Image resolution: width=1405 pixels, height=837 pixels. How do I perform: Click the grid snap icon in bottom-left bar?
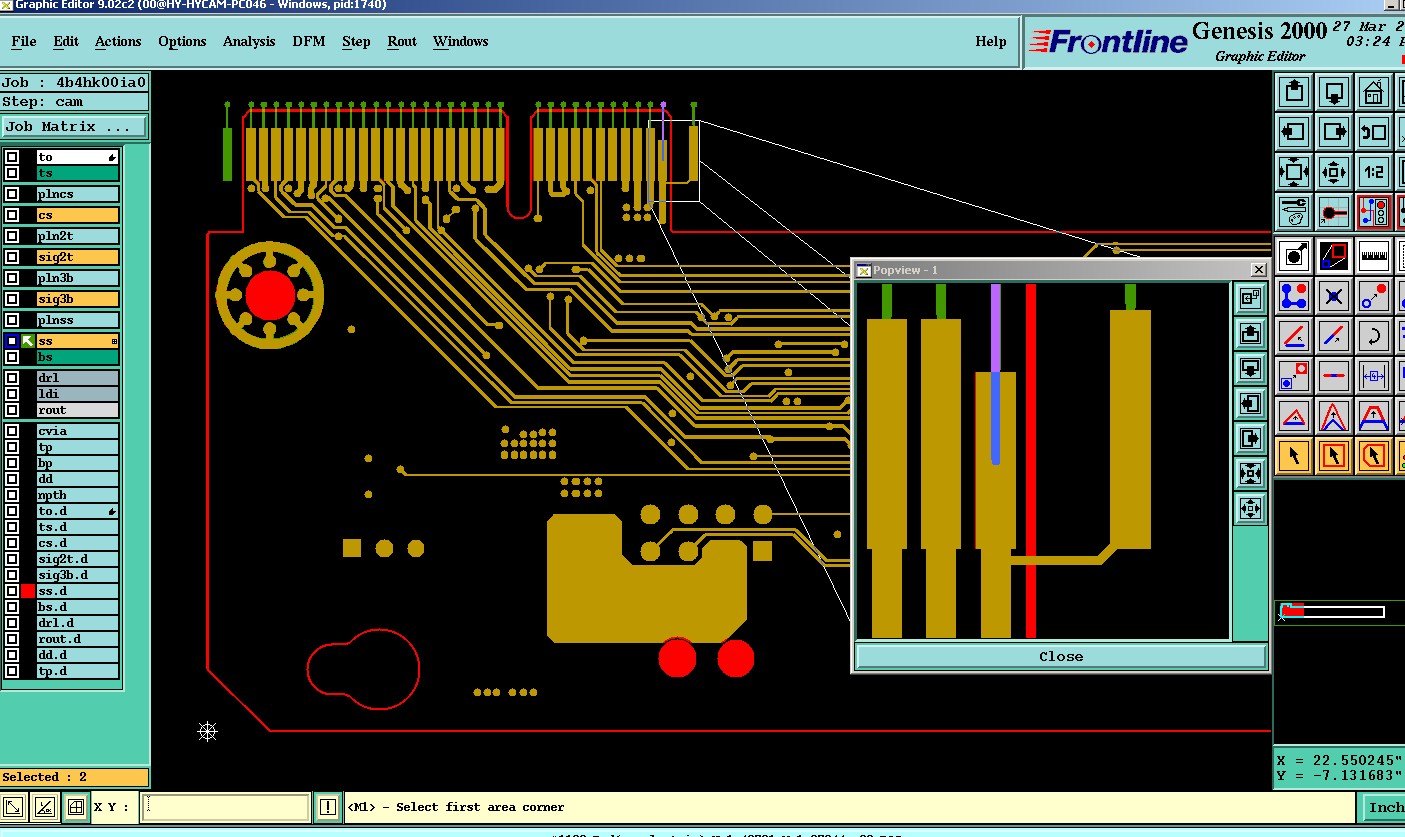75,807
